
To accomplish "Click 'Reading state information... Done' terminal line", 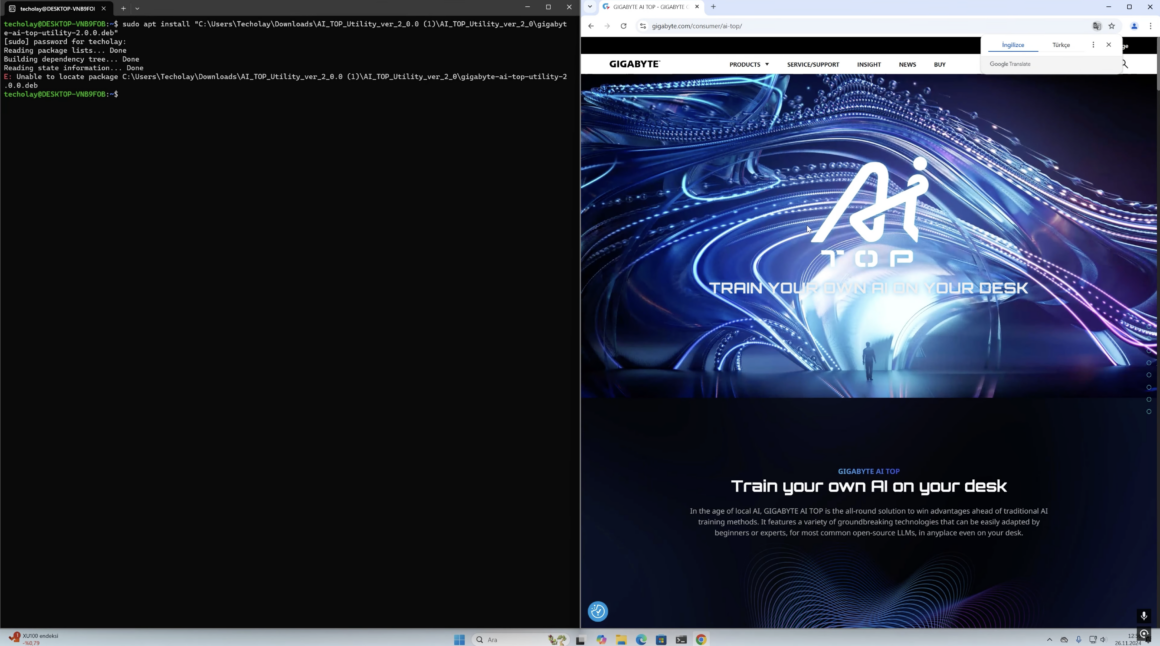I will click(73, 68).
